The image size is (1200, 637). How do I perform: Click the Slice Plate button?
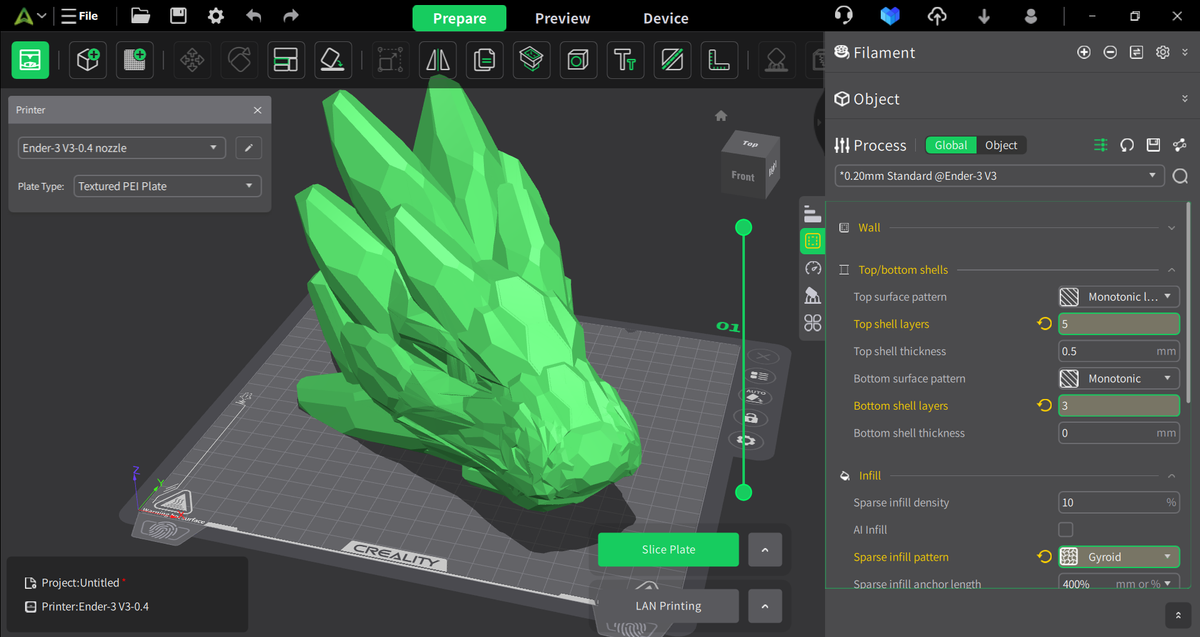click(x=668, y=549)
